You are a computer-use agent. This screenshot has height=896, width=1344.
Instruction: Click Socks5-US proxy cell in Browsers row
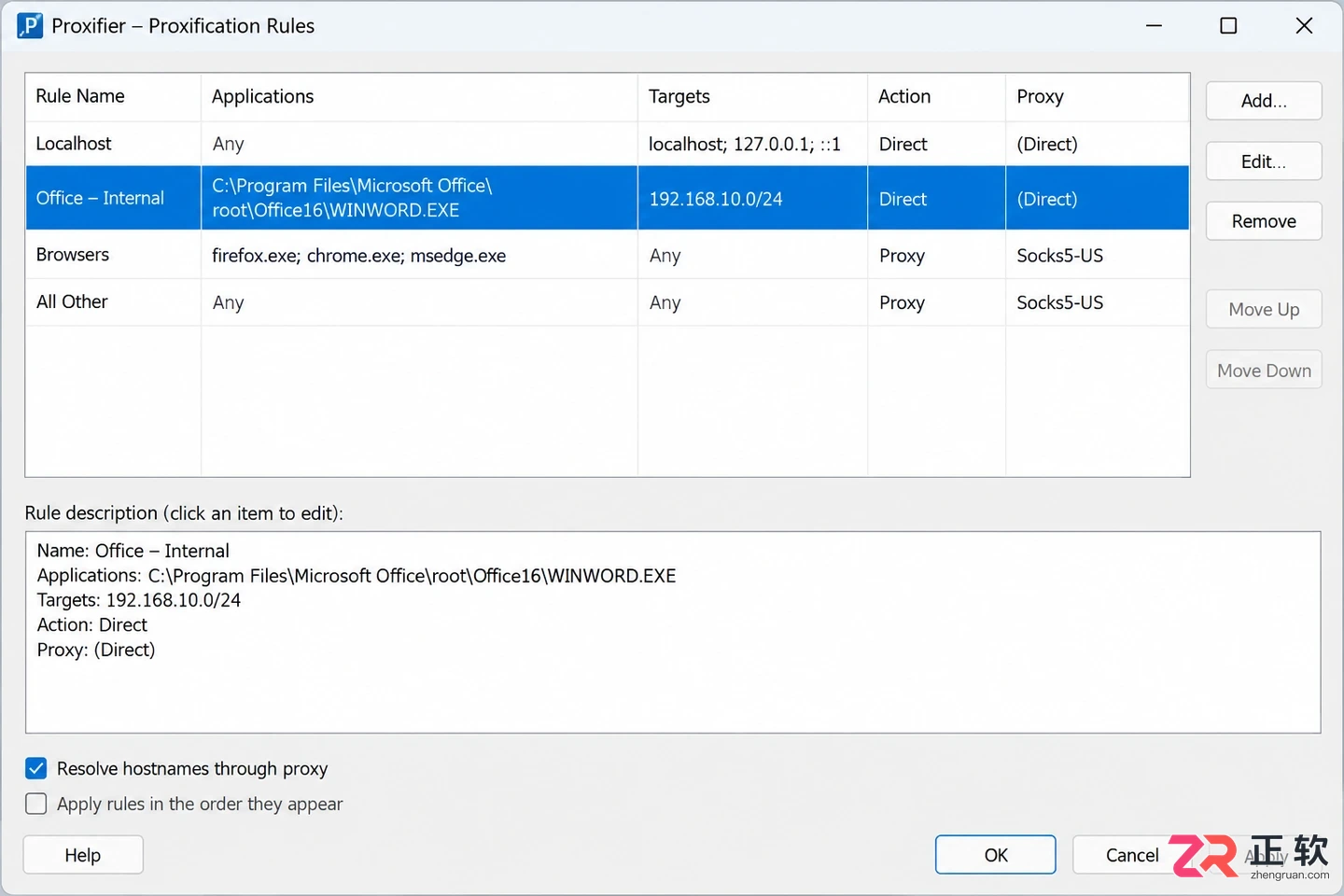(x=1098, y=255)
